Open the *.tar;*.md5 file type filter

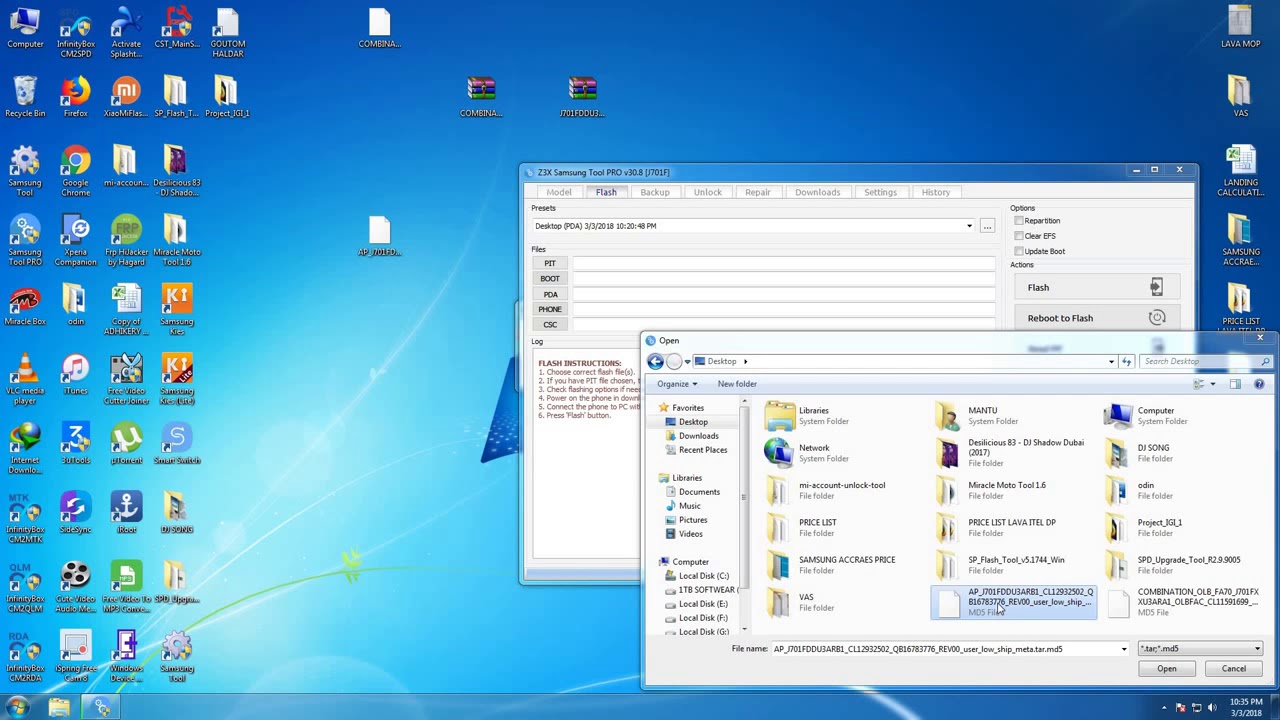pos(1201,649)
